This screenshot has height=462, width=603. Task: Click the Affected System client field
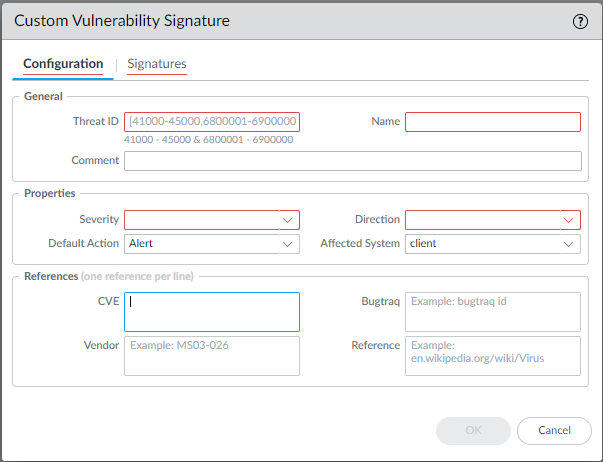coord(481,244)
